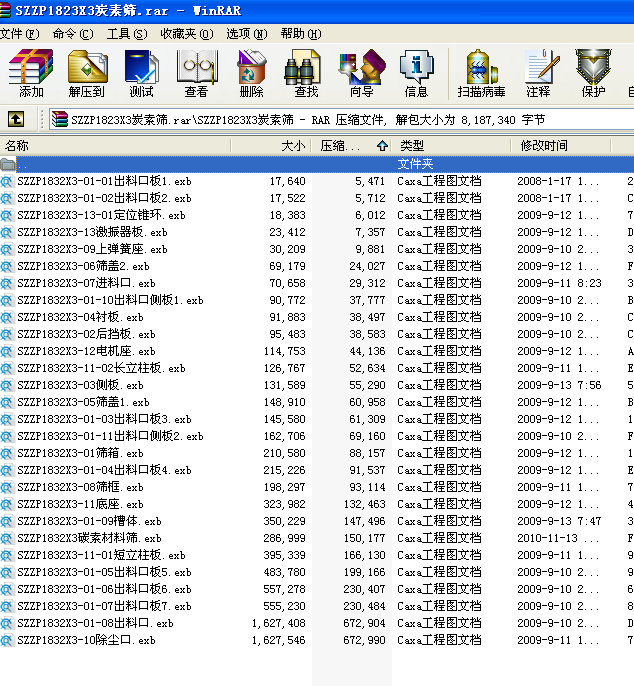634x686 pixels.
Task: Click the size value 1,627,546
Action: [278, 640]
